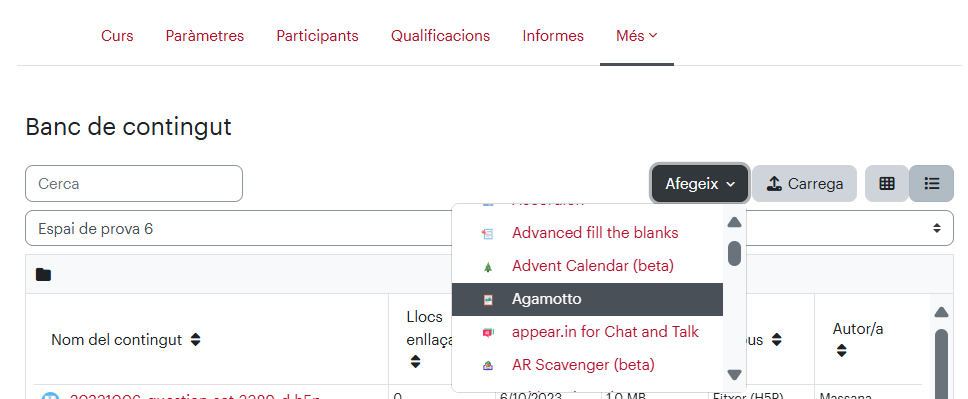
Task: Click the dropdown list scrollbar thumb
Action: click(x=734, y=253)
